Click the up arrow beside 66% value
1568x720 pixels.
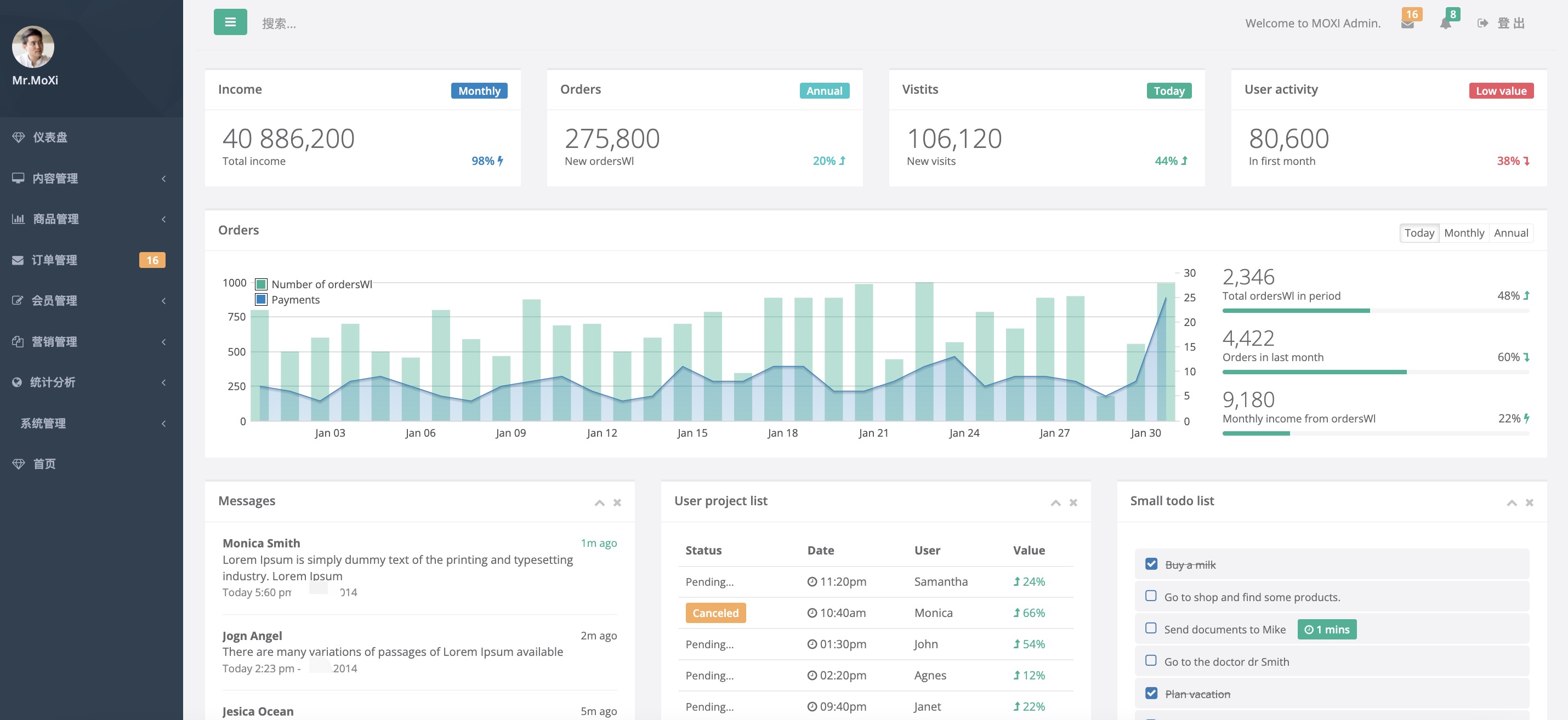pos(1016,613)
